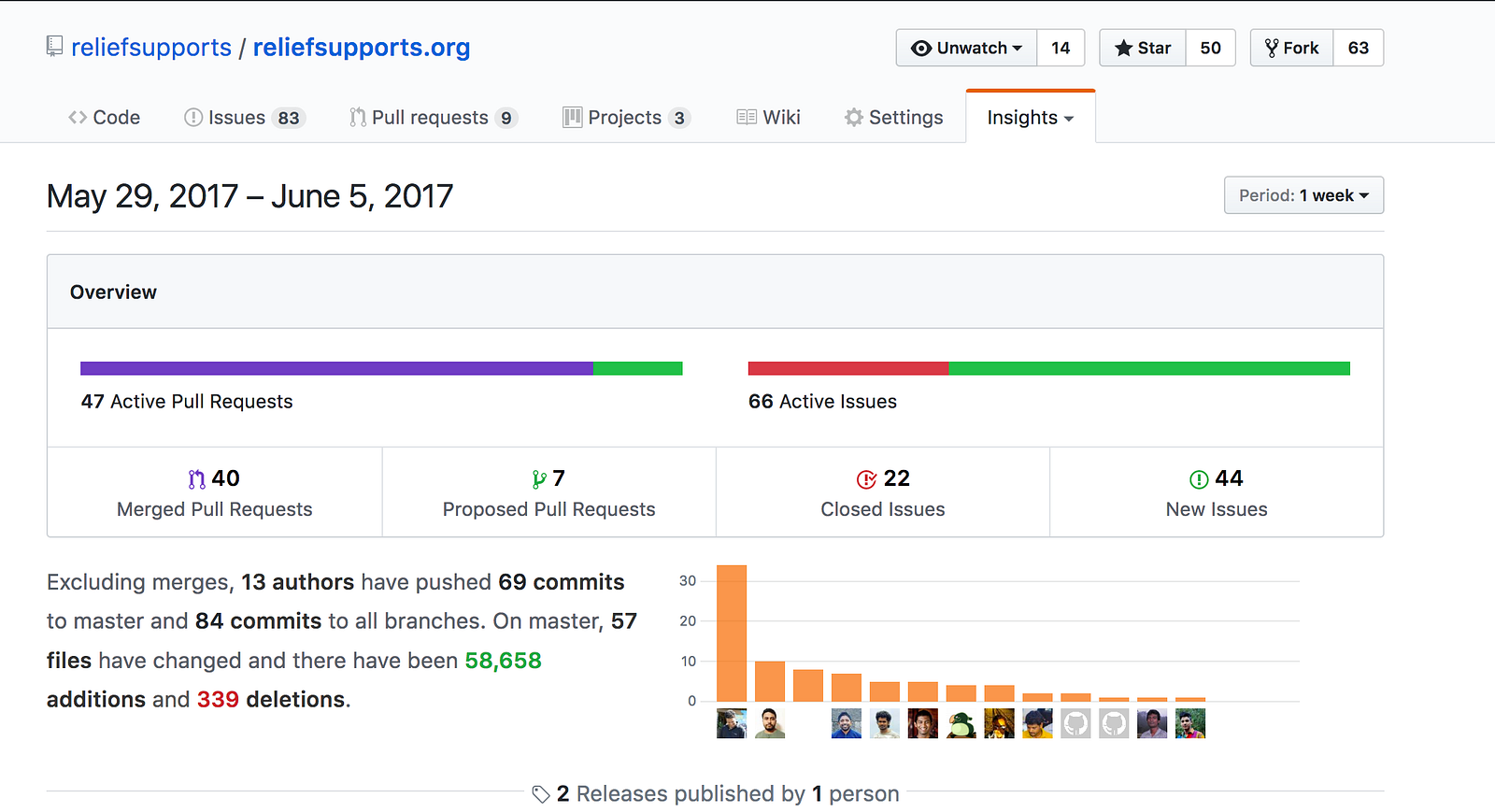
Task: Expand the Insights dropdown arrow
Action: (1069, 119)
